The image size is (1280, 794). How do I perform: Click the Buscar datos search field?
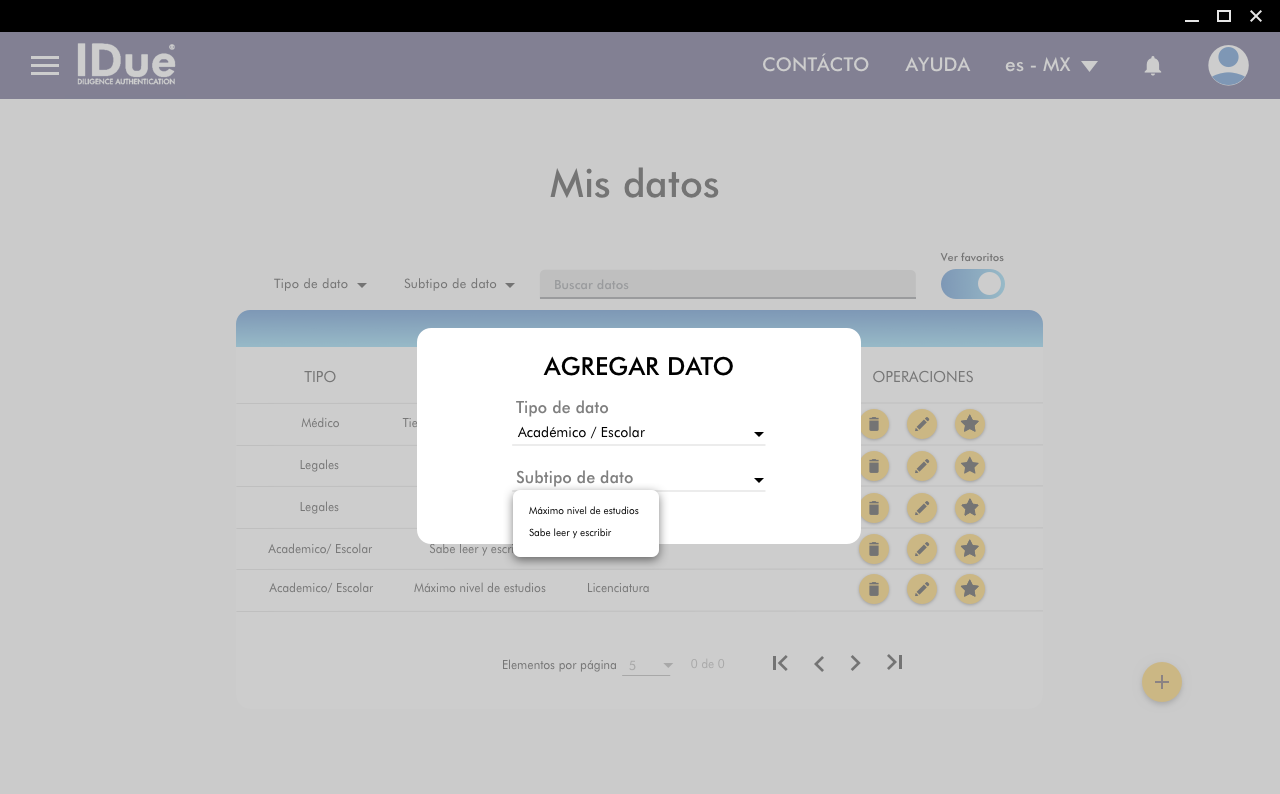[x=727, y=285]
